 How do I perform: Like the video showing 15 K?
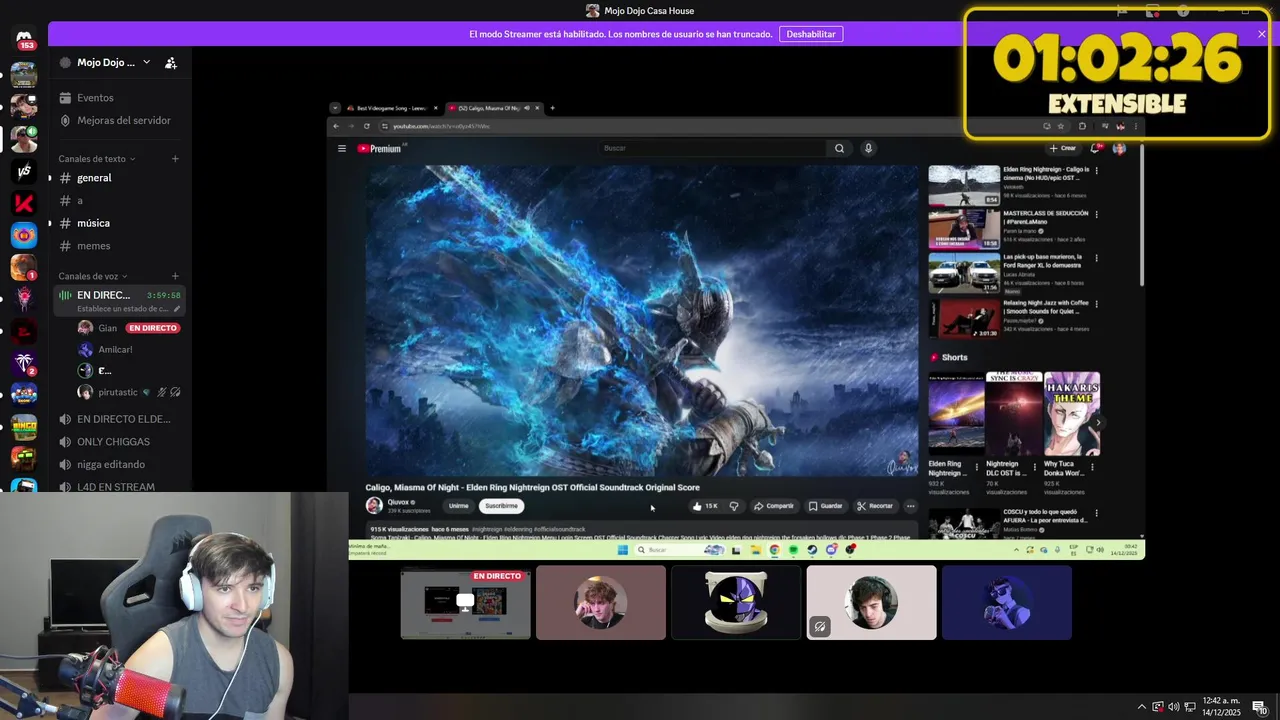pos(705,506)
